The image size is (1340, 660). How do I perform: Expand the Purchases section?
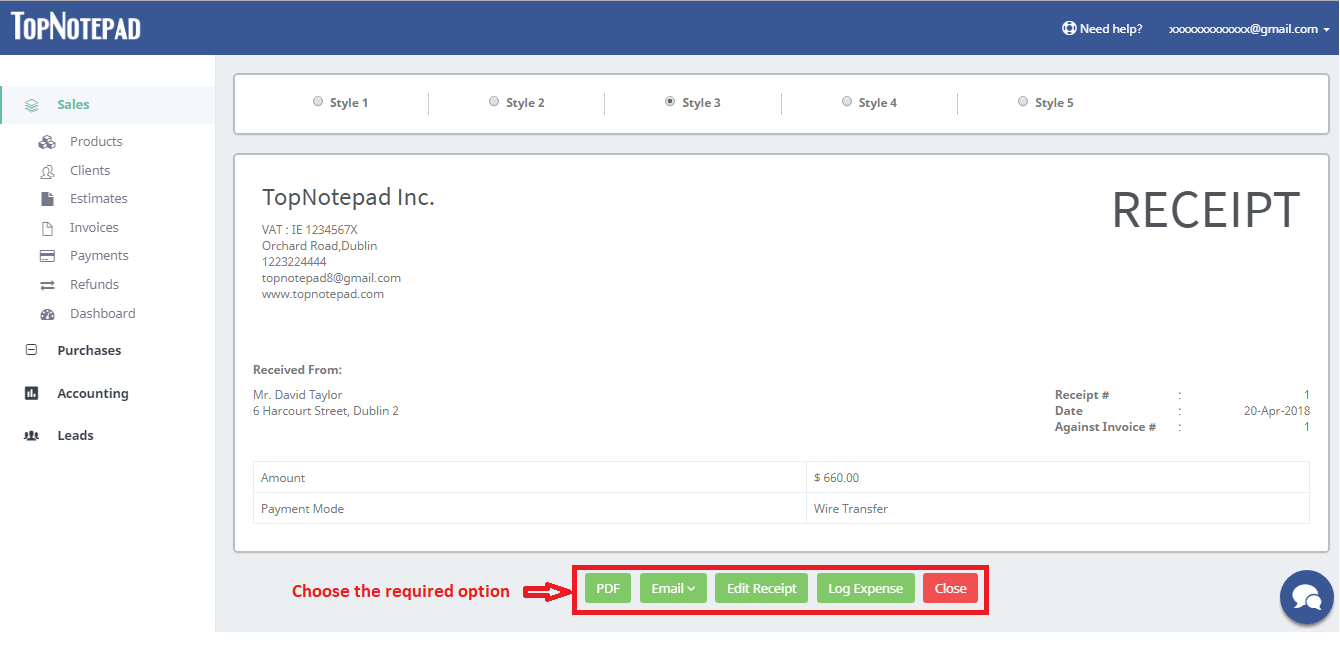point(88,351)
